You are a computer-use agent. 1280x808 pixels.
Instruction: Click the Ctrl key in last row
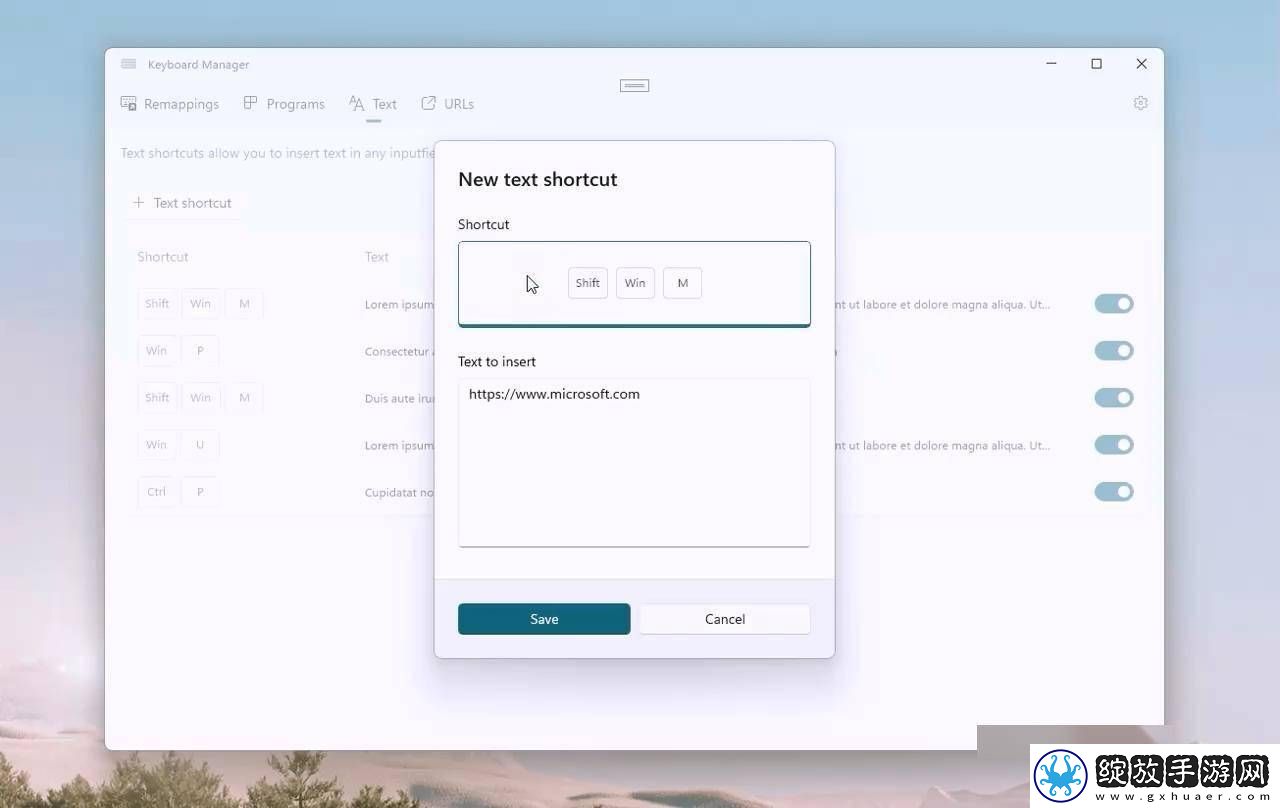pos(157,492)
